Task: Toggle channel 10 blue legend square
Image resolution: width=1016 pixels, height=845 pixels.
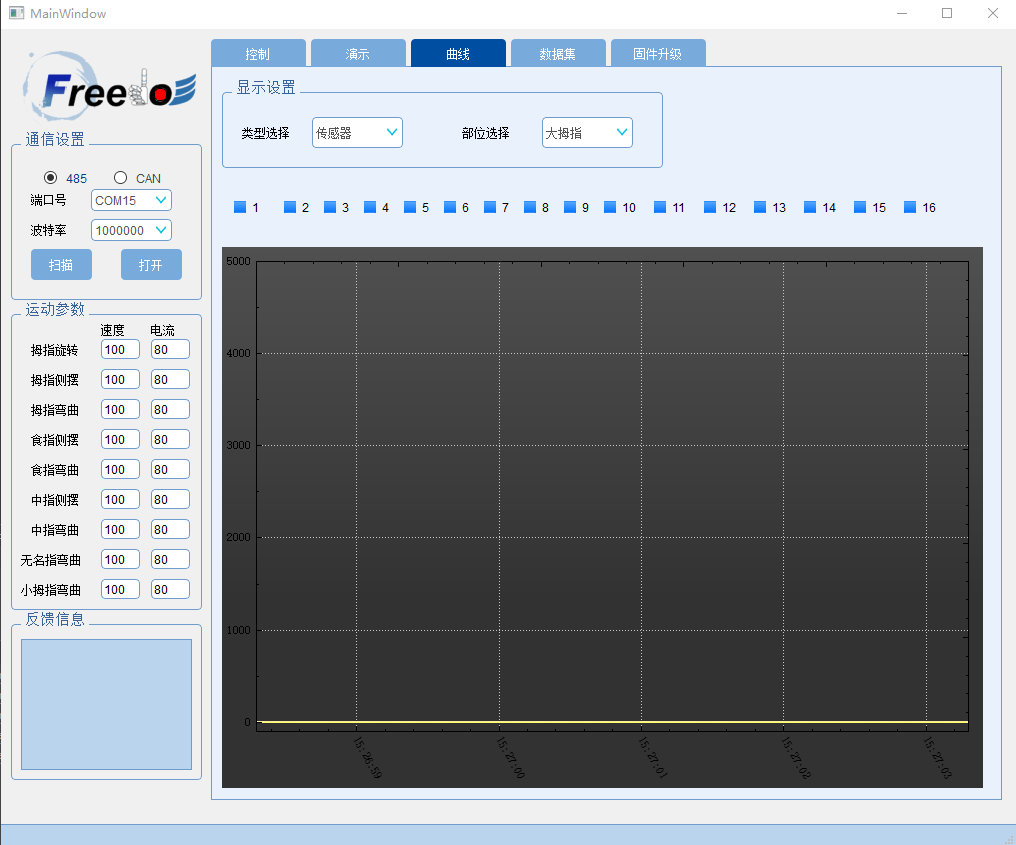Action: pos(610,207)
